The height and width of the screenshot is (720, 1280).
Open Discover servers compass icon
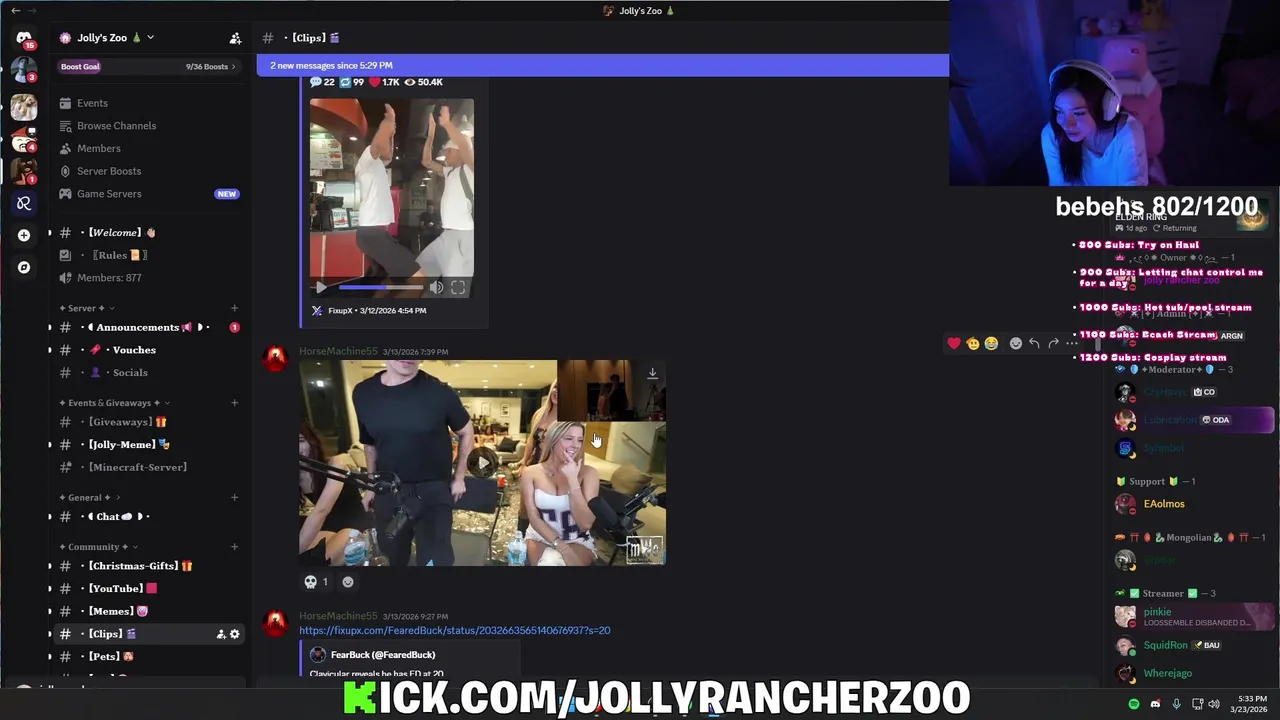point(24,267)
